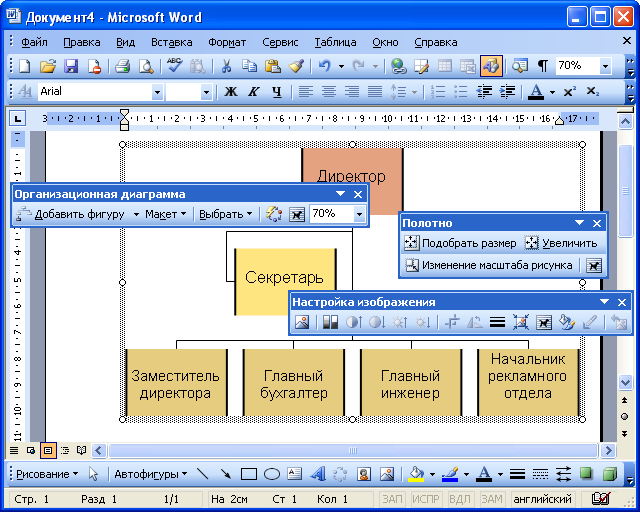Run the ABC spelling check
This screenshot has height=512, width=640.
(175, 66)
